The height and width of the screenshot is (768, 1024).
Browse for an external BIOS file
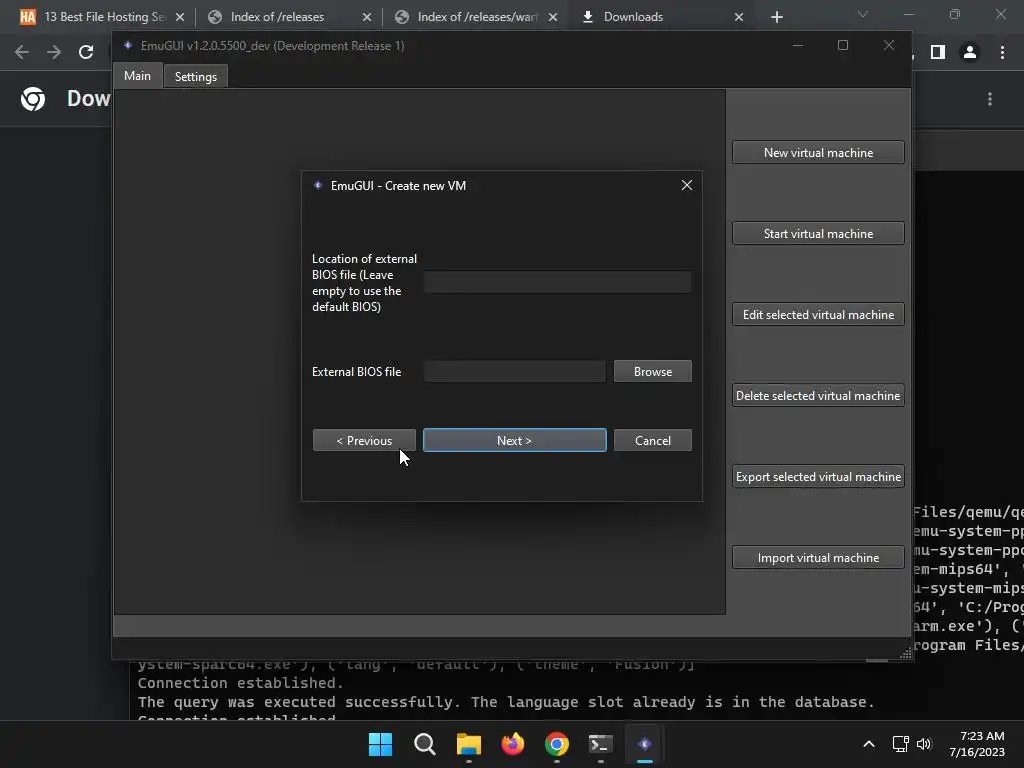pyautogui.click(x=652, y=371)
